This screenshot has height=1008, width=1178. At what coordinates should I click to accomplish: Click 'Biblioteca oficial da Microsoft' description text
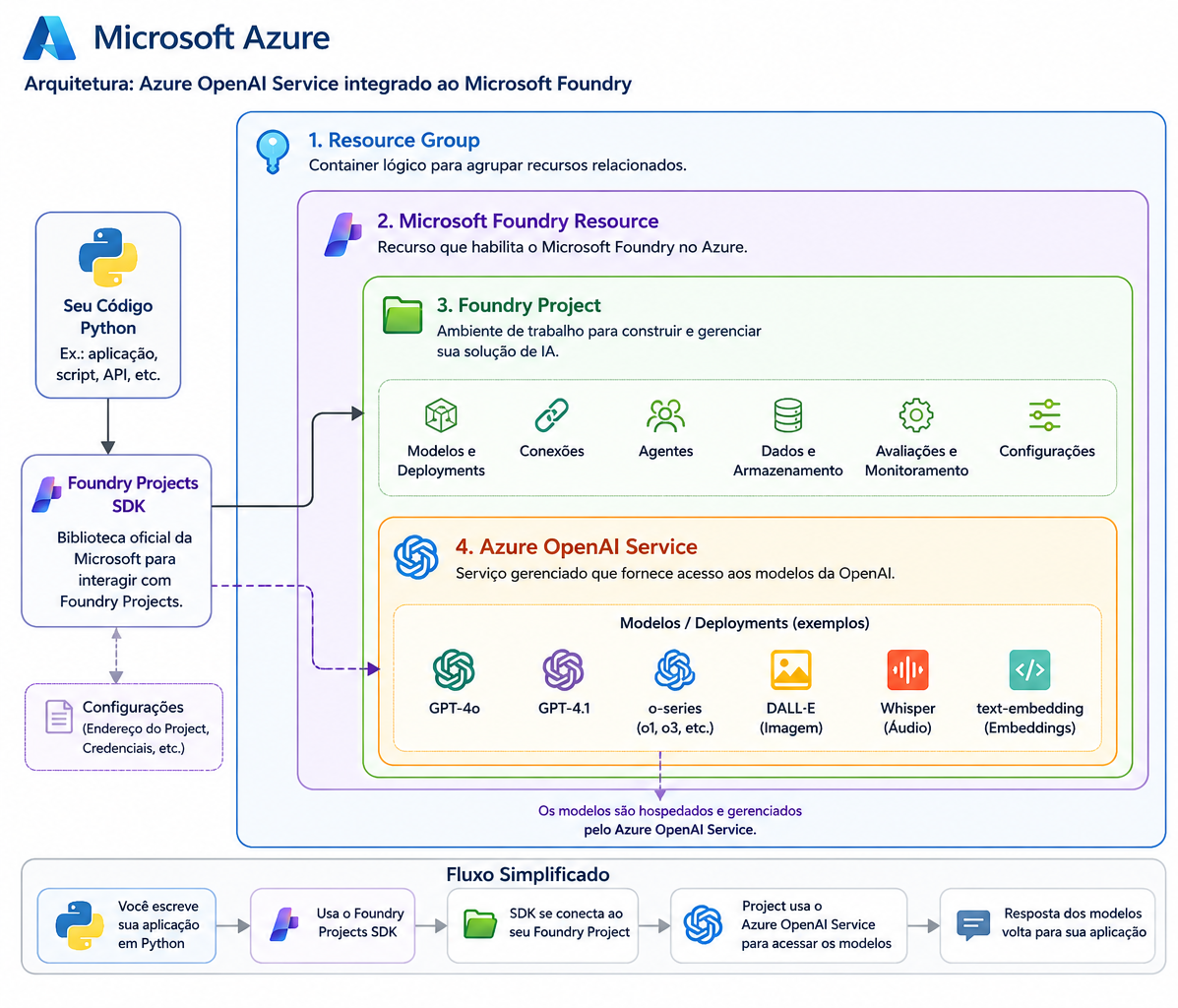[x=123, y=569]
